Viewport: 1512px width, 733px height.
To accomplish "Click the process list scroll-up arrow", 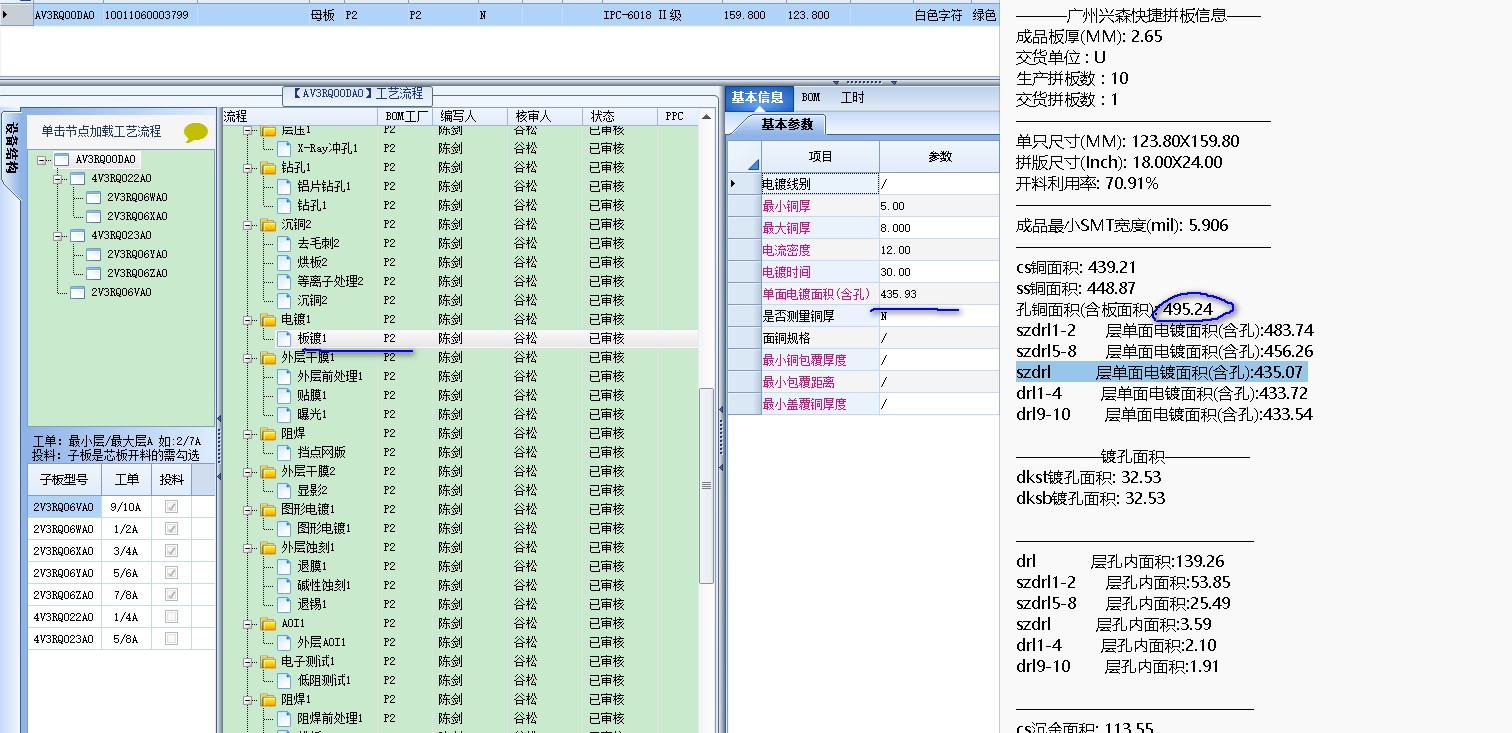I will click(706, 117).
